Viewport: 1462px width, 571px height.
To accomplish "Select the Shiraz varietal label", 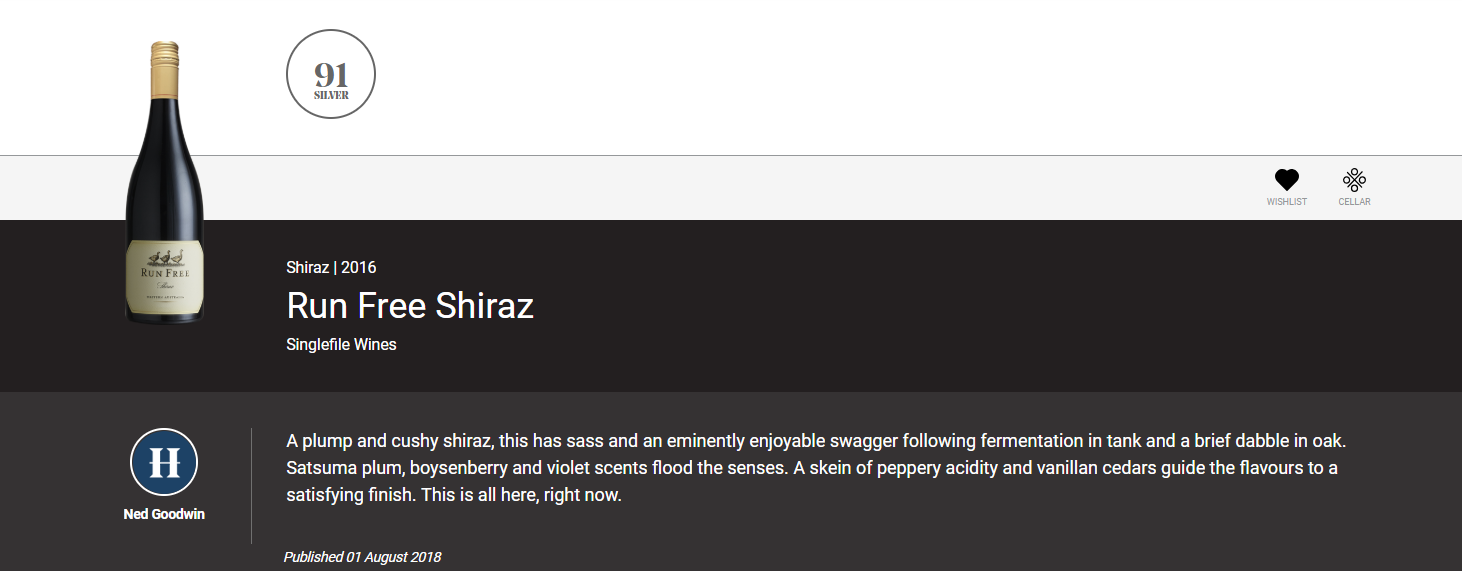I will tap(307, 267).
